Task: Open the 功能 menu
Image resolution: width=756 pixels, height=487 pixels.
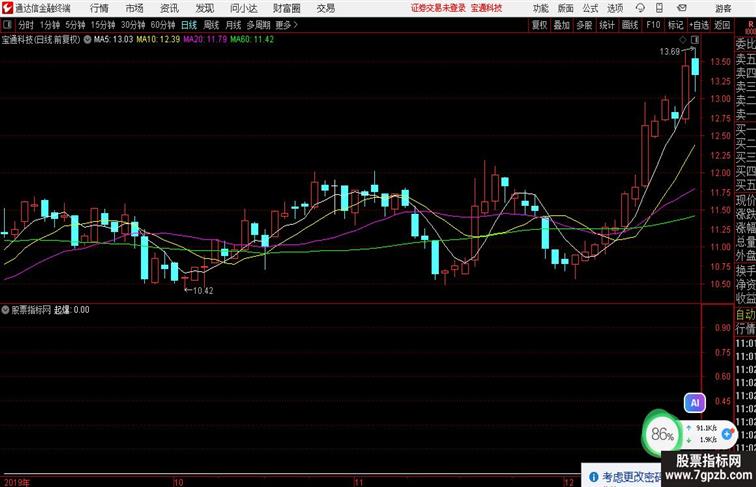Action: (540, 8)
